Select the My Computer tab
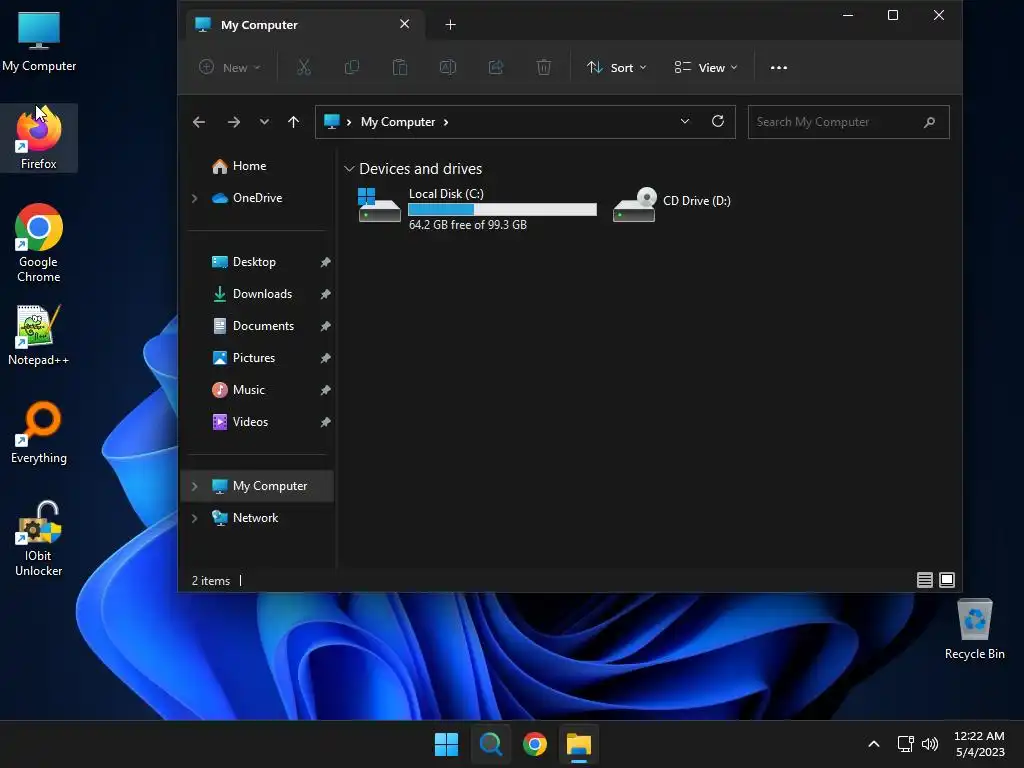The image size is (1024, 768). point(305,25)
